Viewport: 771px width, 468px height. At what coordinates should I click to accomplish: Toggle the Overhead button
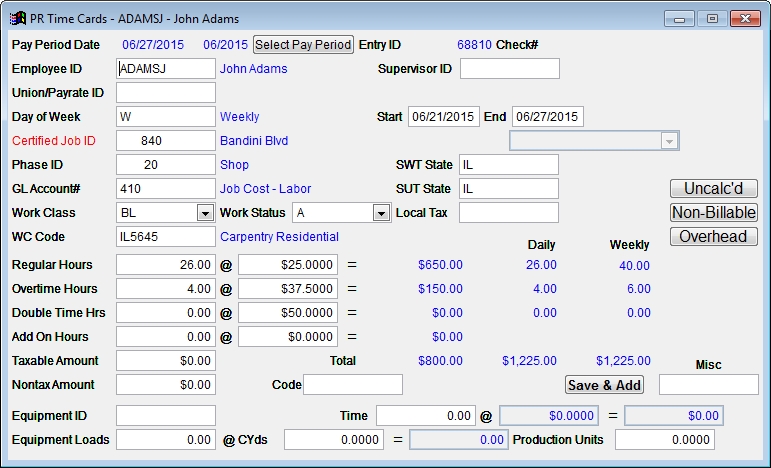pyautogui.click(x=713, y=237)
